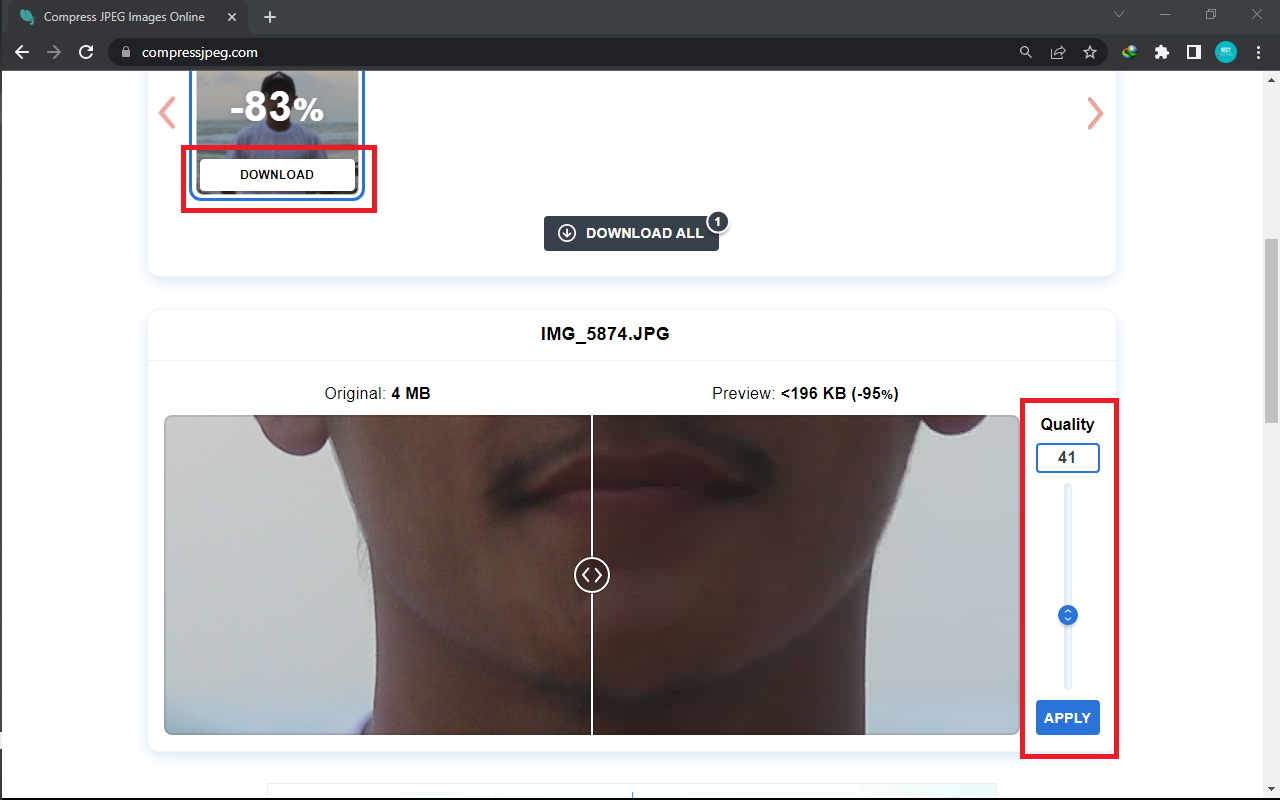Click the circled down-arrow icon in Download All
This screenshot has height=800, width=1280.
coord(567,233)
